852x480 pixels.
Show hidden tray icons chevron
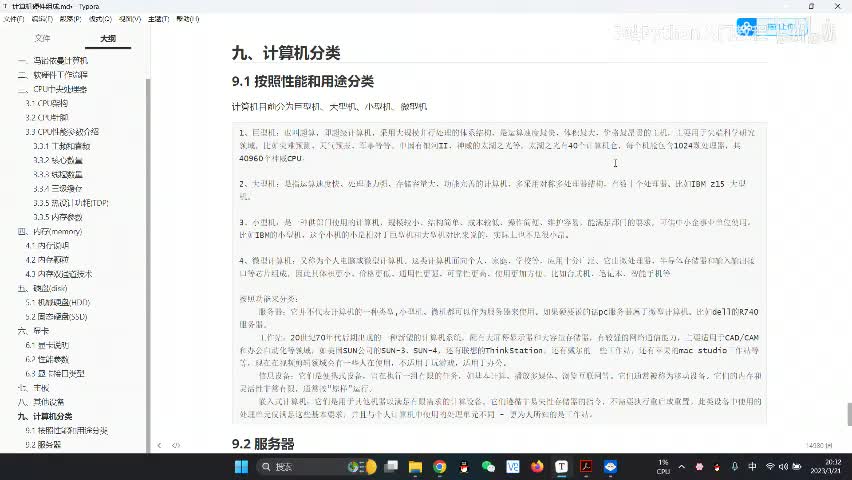tap(682, 466)
